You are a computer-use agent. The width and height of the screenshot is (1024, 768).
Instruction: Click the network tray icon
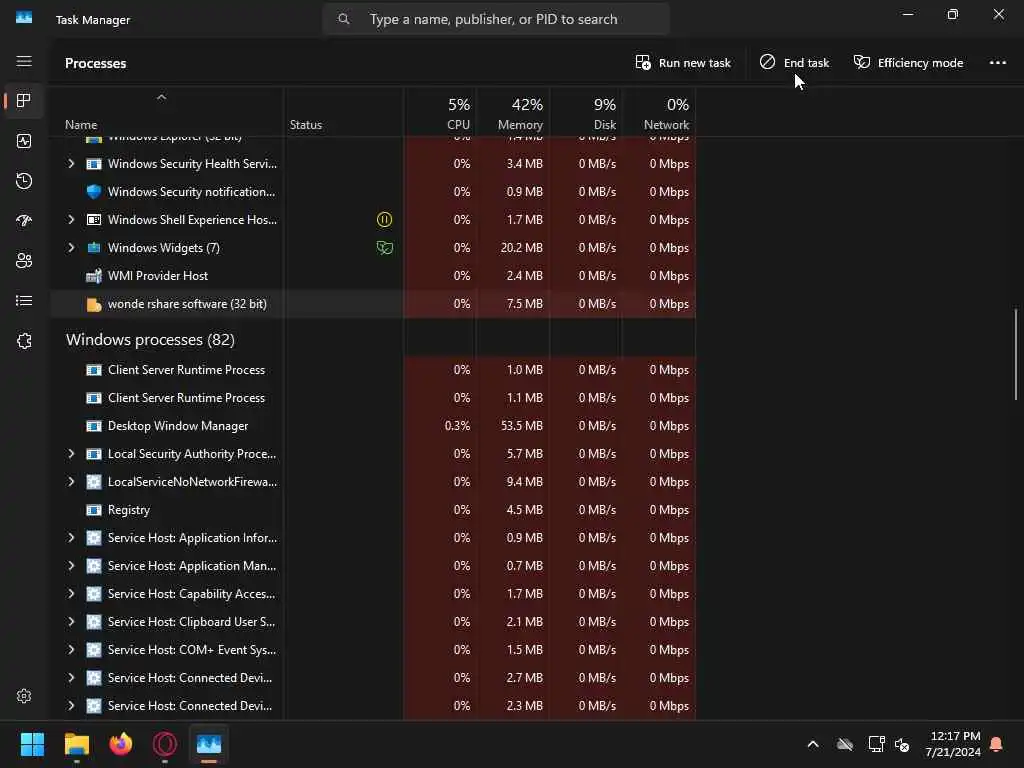pos(876,744)
